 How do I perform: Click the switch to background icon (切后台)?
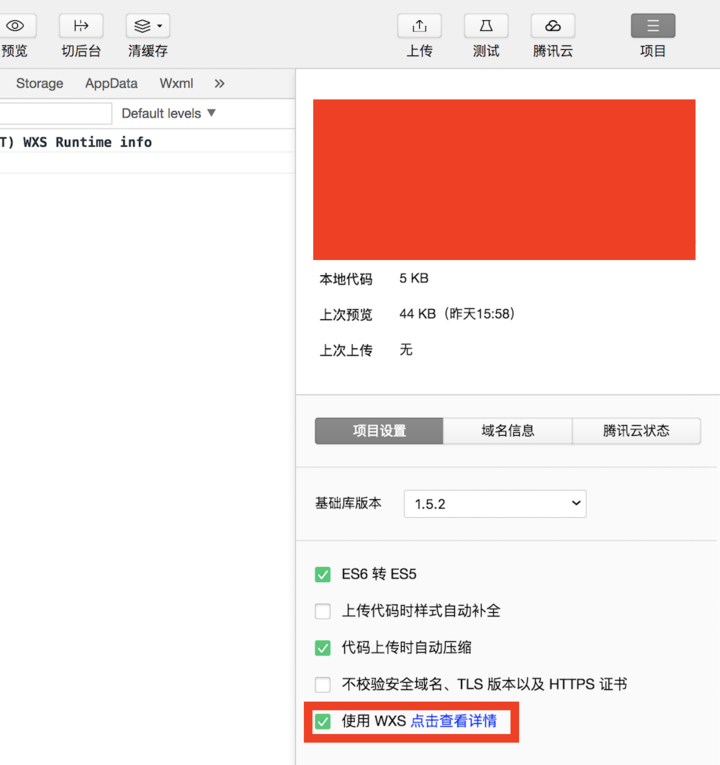tap(81, 26)
